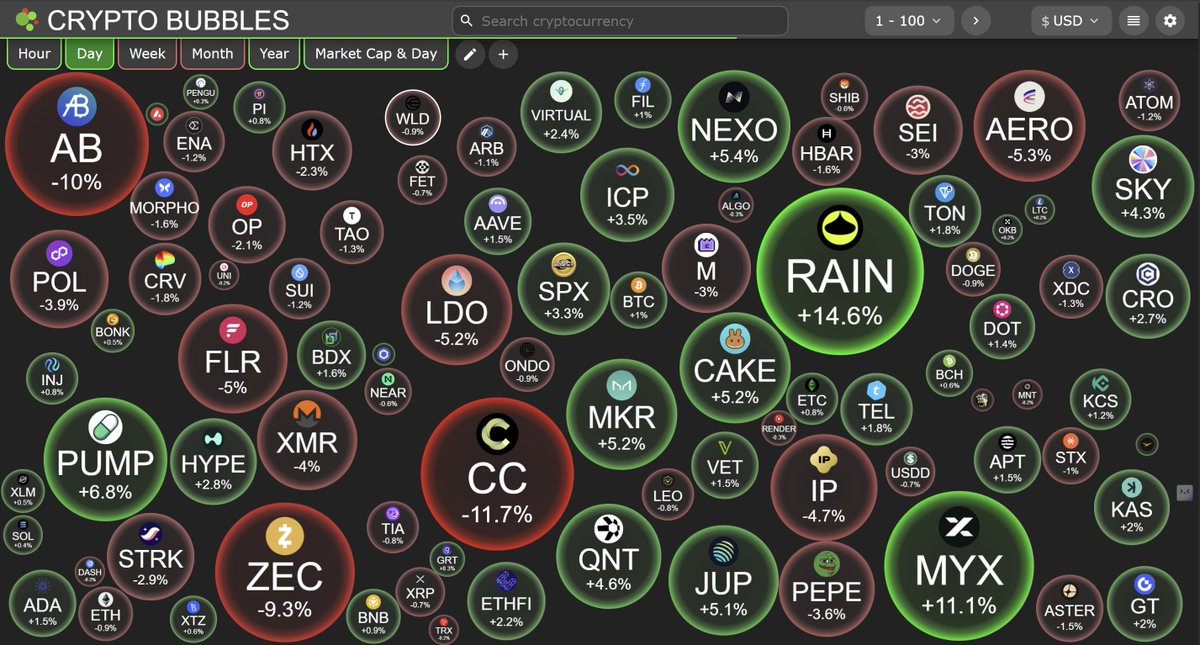Image resolution: width=1200 pixels, height=645 pixels.
Task: Select the GT bubble
Action: 1145,602
